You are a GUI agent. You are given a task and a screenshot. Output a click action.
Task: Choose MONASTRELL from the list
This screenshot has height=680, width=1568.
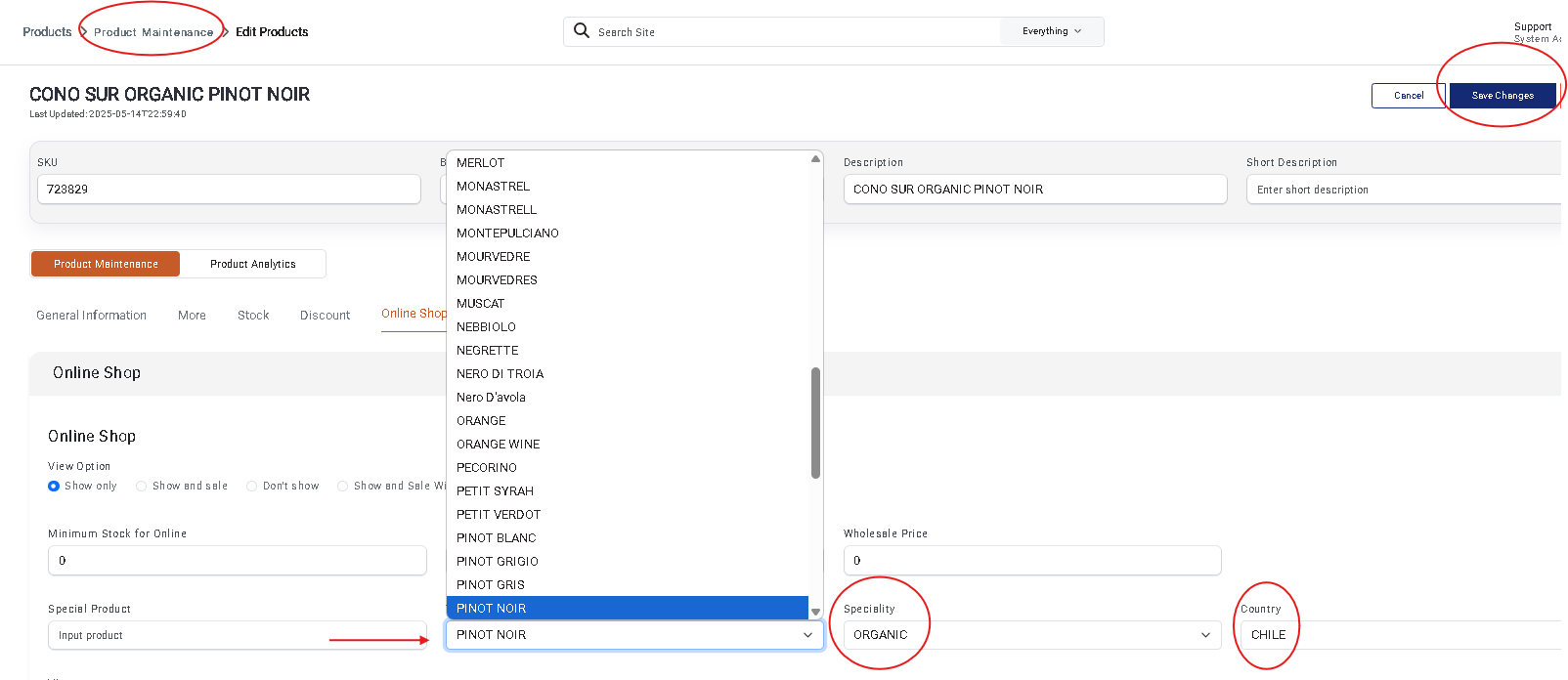(x=628, y=210)
